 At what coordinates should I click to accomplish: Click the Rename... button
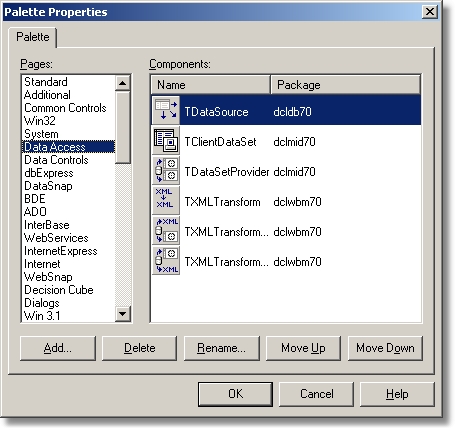222,348
